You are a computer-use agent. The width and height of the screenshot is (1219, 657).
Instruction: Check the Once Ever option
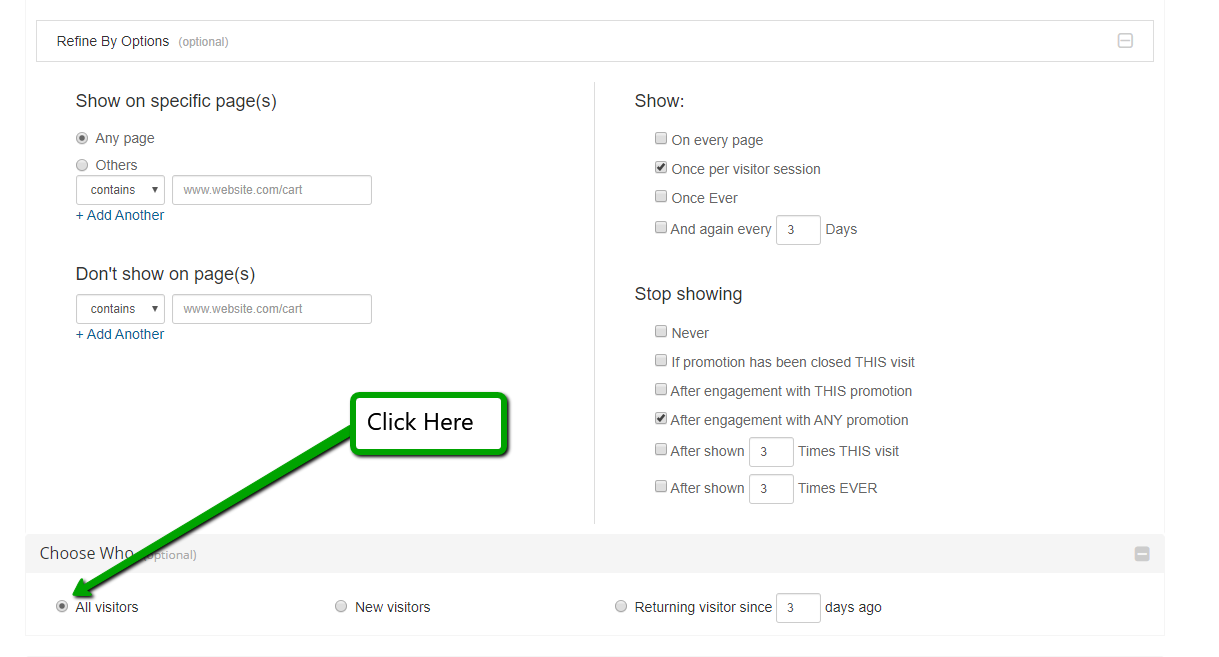[x=661, y=197]
